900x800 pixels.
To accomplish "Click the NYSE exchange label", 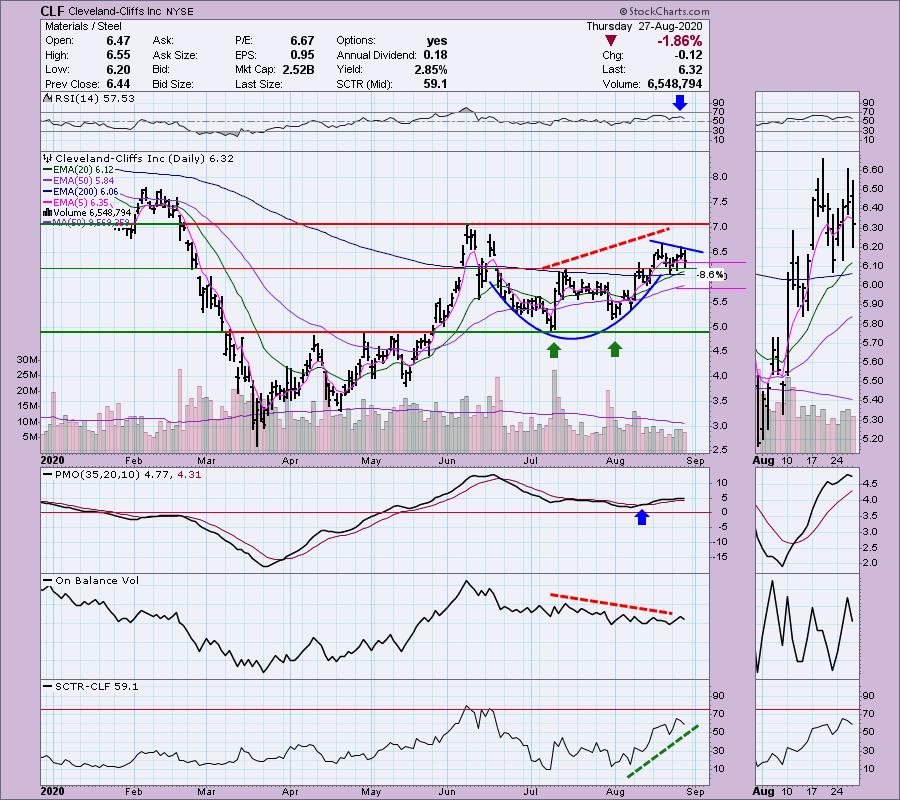I will pos(179,11).
